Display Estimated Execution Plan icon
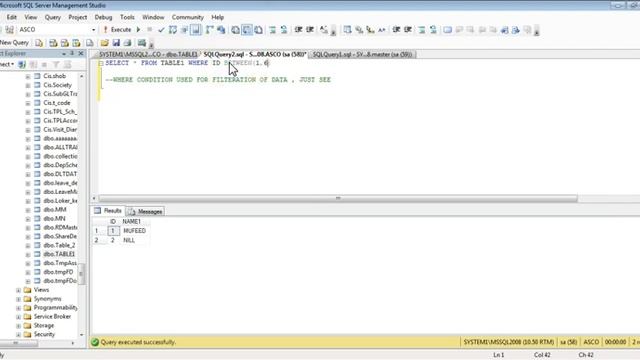640x360 pixels. (x=173, y=29)
